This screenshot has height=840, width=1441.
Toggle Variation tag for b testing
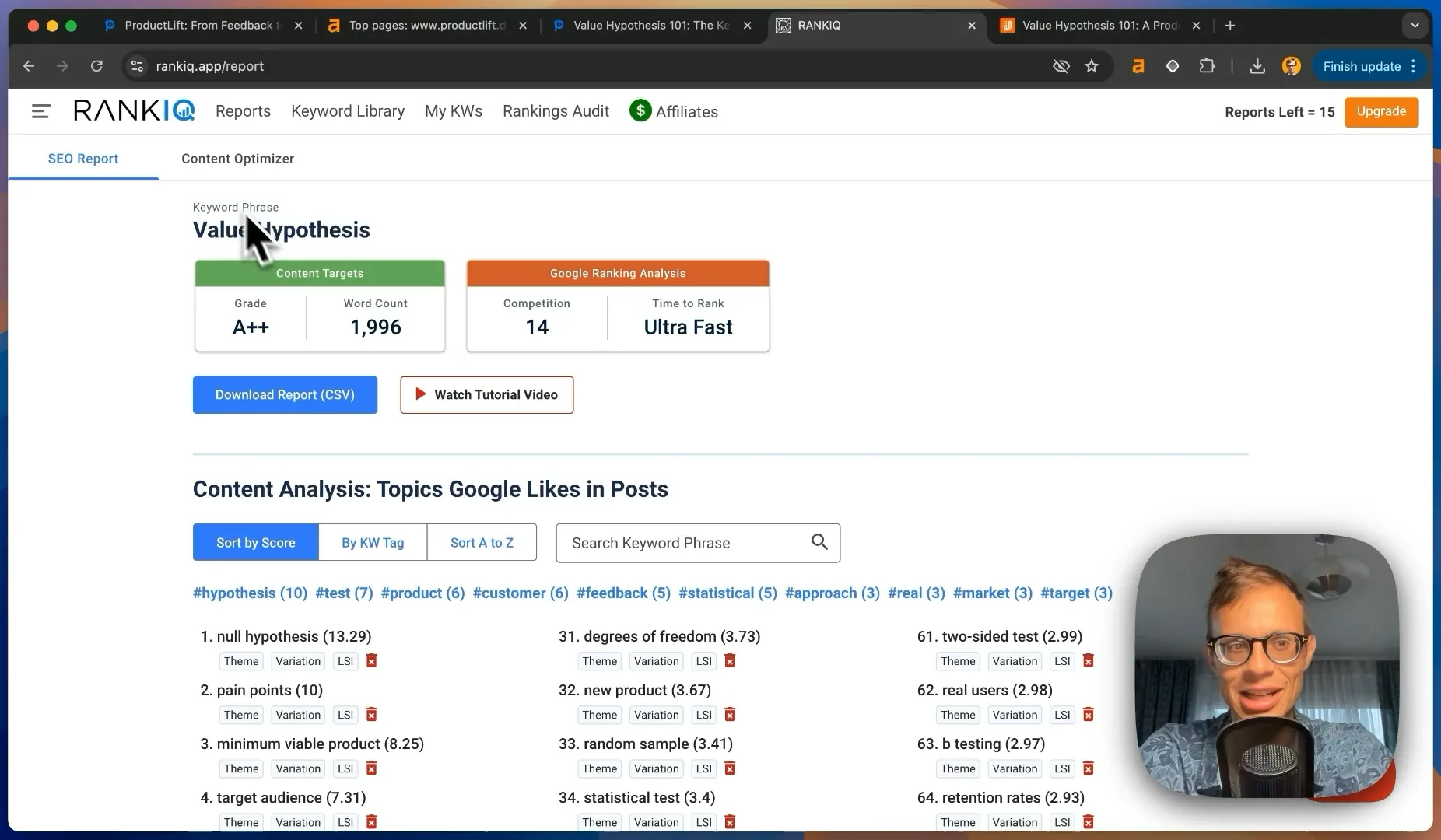1015,768
